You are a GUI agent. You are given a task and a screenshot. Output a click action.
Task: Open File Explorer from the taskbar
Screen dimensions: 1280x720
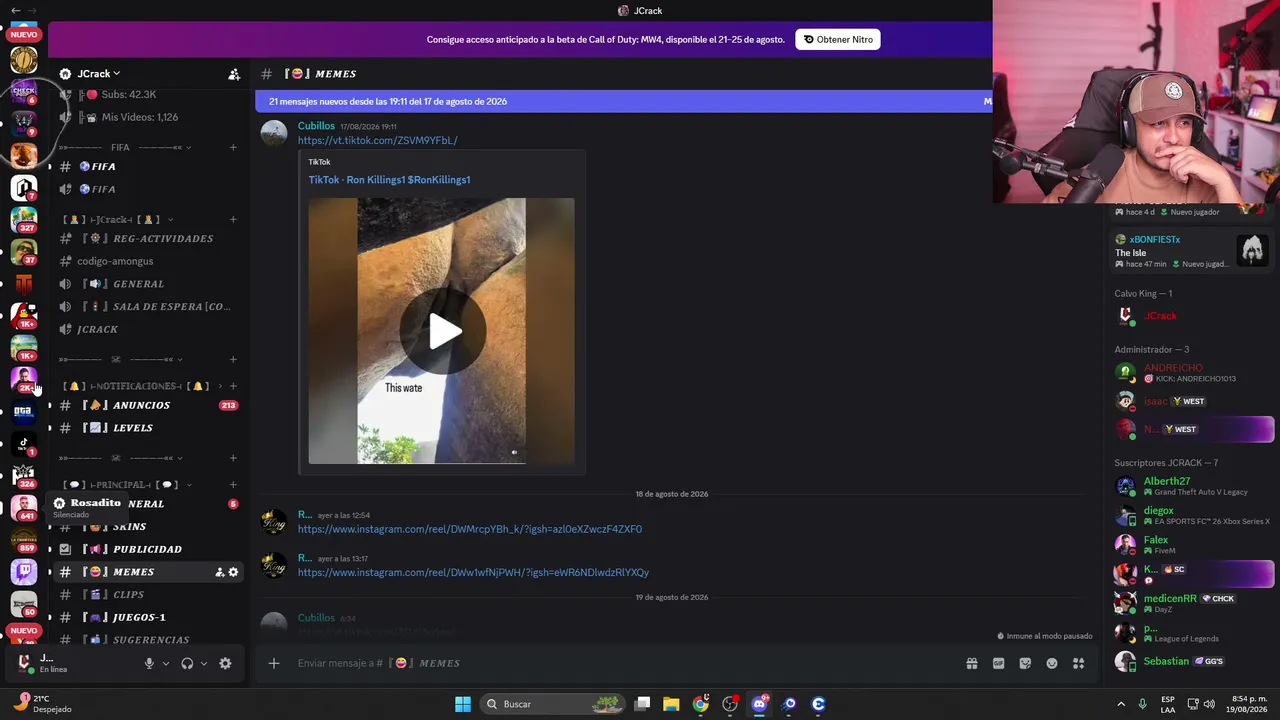(x=671, y=704)
